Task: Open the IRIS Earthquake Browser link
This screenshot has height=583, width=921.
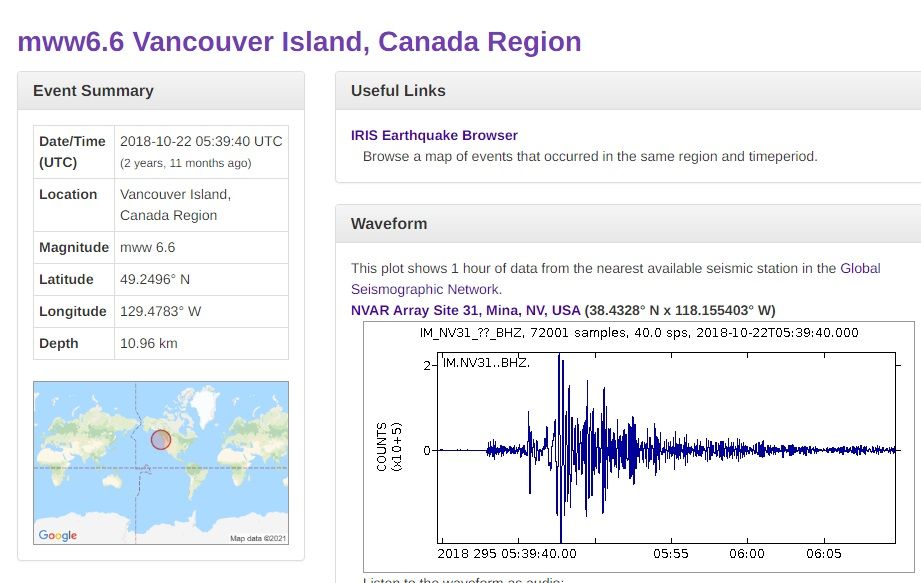Action: click(434, 135)
